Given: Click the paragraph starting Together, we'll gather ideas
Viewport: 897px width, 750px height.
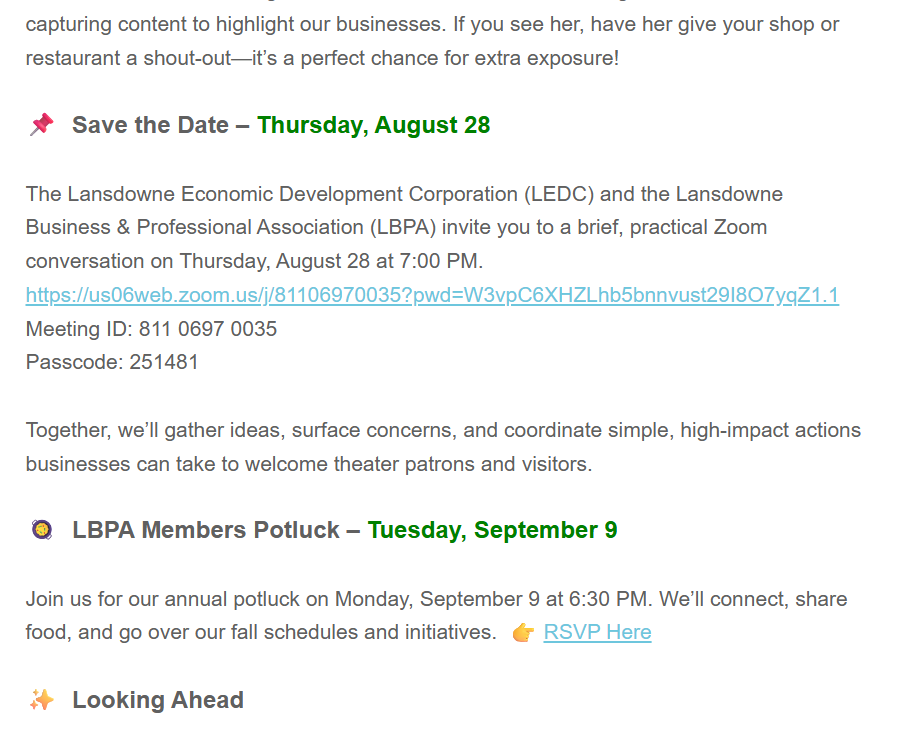Looking at the screenshot, I should click(443, 447).
